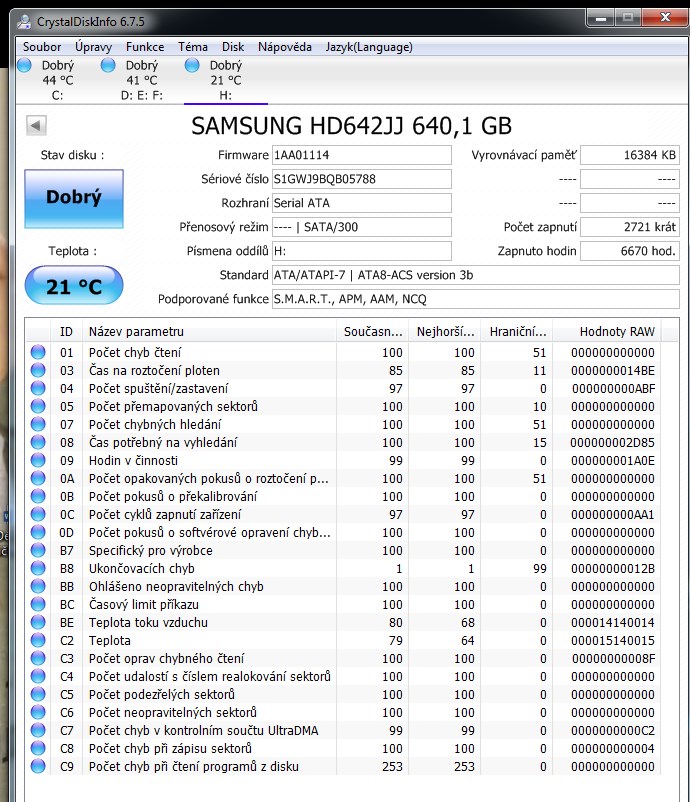Click the Název parametru column header
This screenshot has height=802, width=690.
pos(209,331)
